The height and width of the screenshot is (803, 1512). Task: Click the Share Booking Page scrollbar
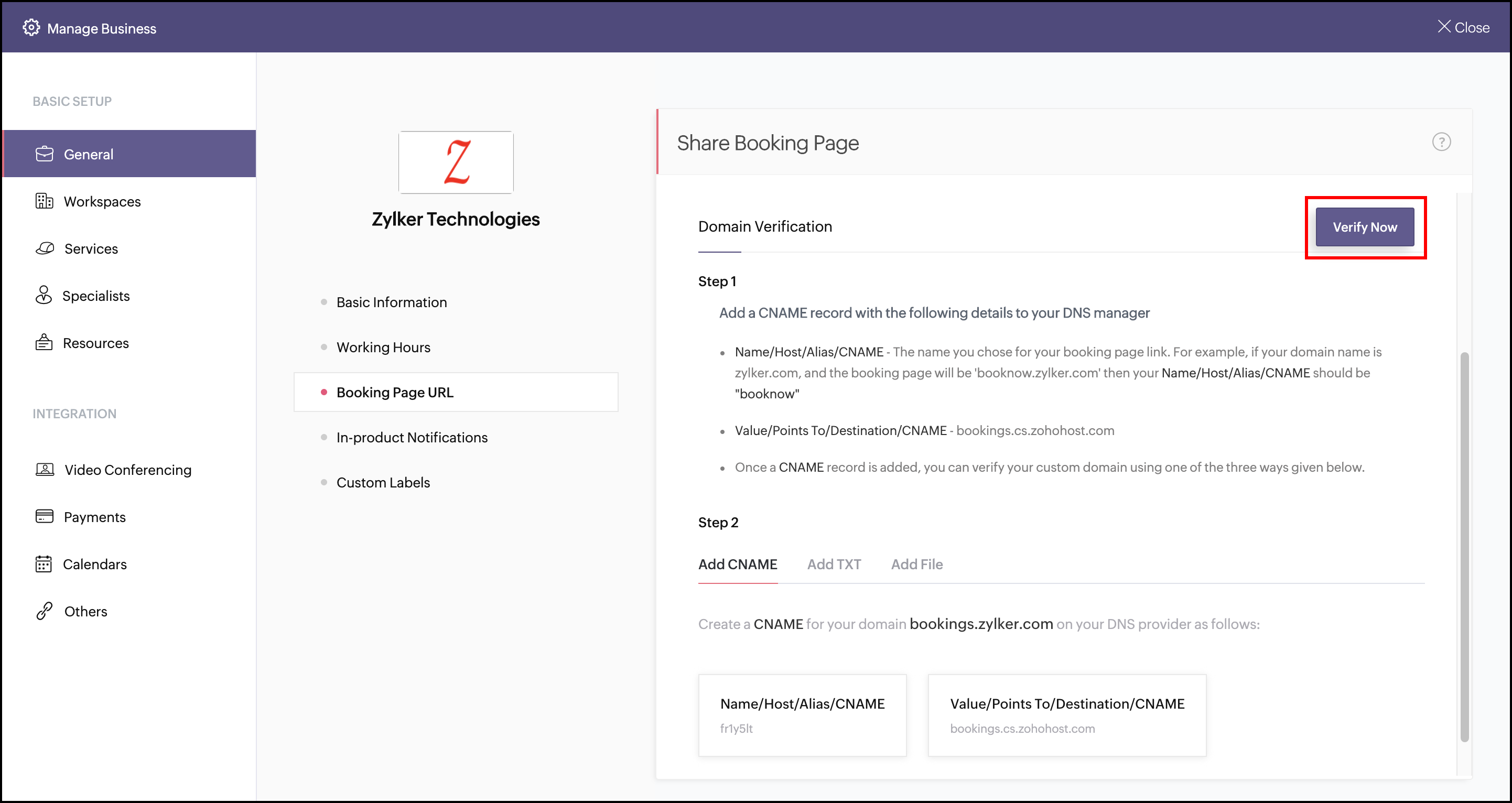click(x=1464, y=546)
